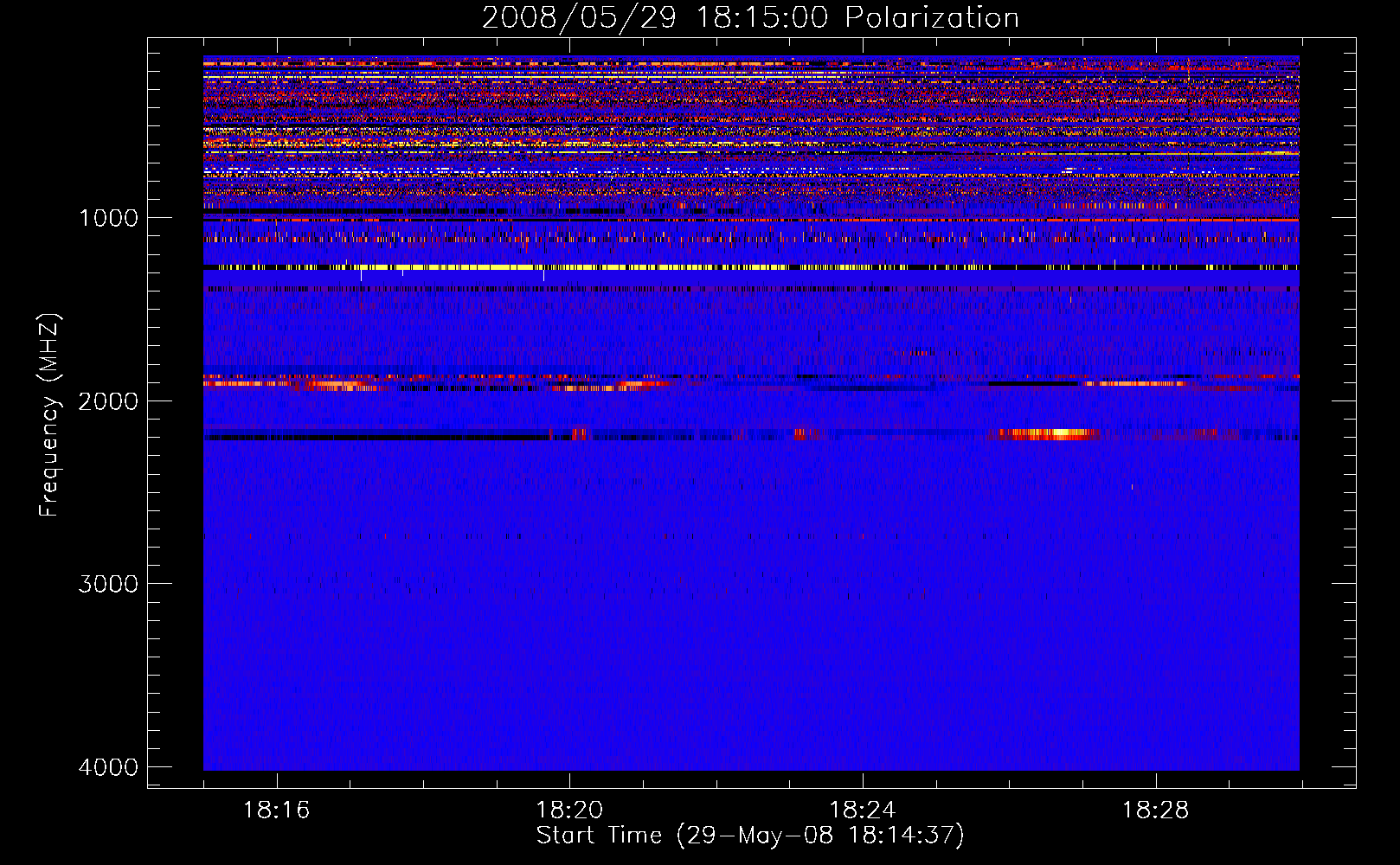
Task: Click the 18:16 time tick label
Action: click(276, 811)
